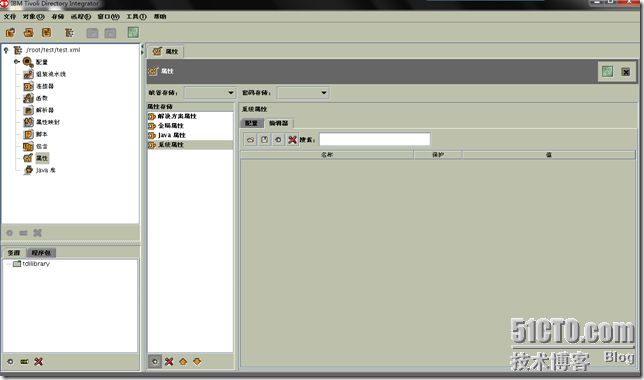The image size is (644, 380).
Task: Open the menu left of 窗口(W)
Action: [81, 16]
